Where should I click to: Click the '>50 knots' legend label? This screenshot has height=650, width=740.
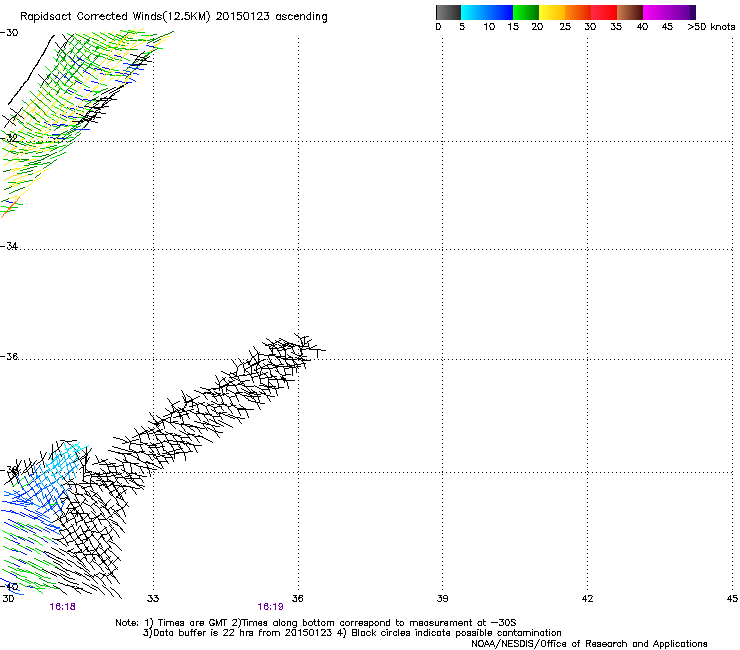point(711,27)
